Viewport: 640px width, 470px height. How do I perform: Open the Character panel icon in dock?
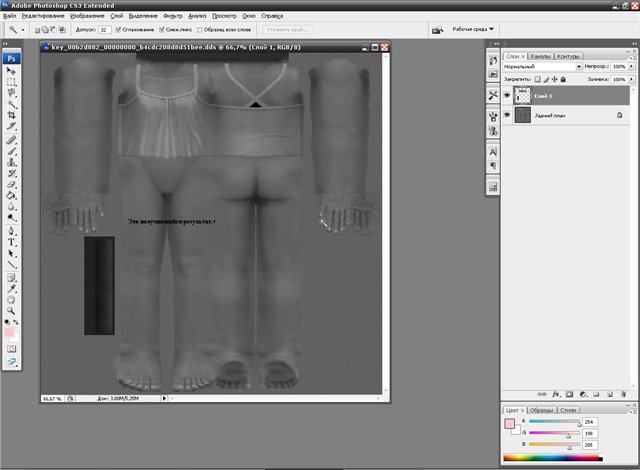(493, 151)
